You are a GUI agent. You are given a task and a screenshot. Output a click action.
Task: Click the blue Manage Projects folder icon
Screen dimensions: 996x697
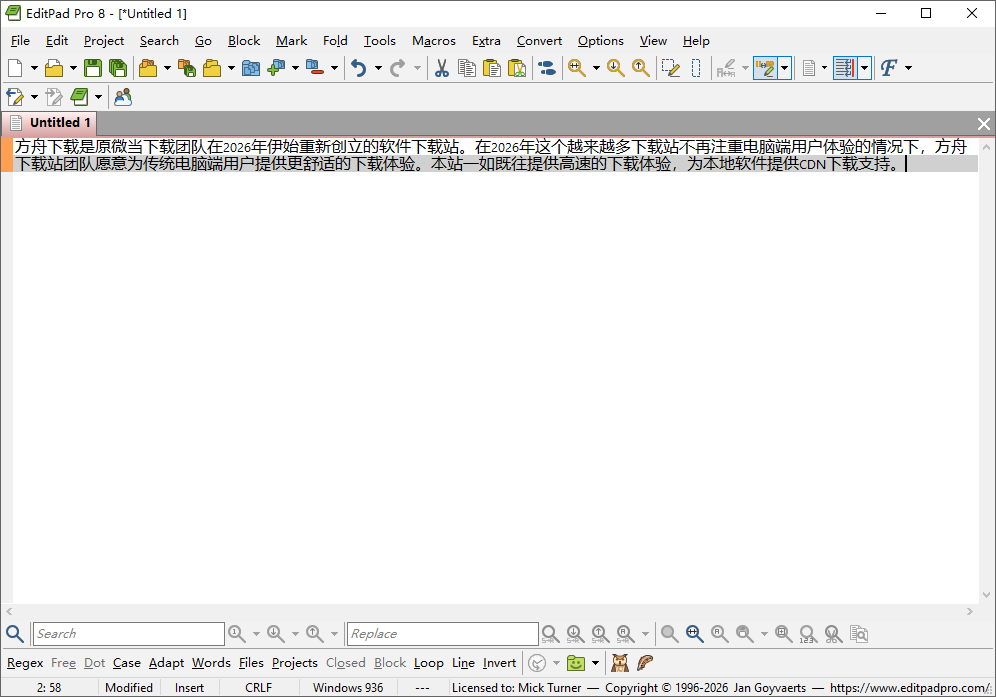(x=251, y=68)
